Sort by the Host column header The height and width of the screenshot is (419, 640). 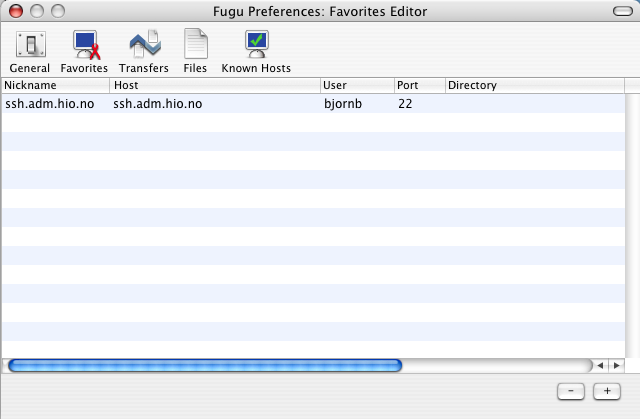(x=215, y=85)
